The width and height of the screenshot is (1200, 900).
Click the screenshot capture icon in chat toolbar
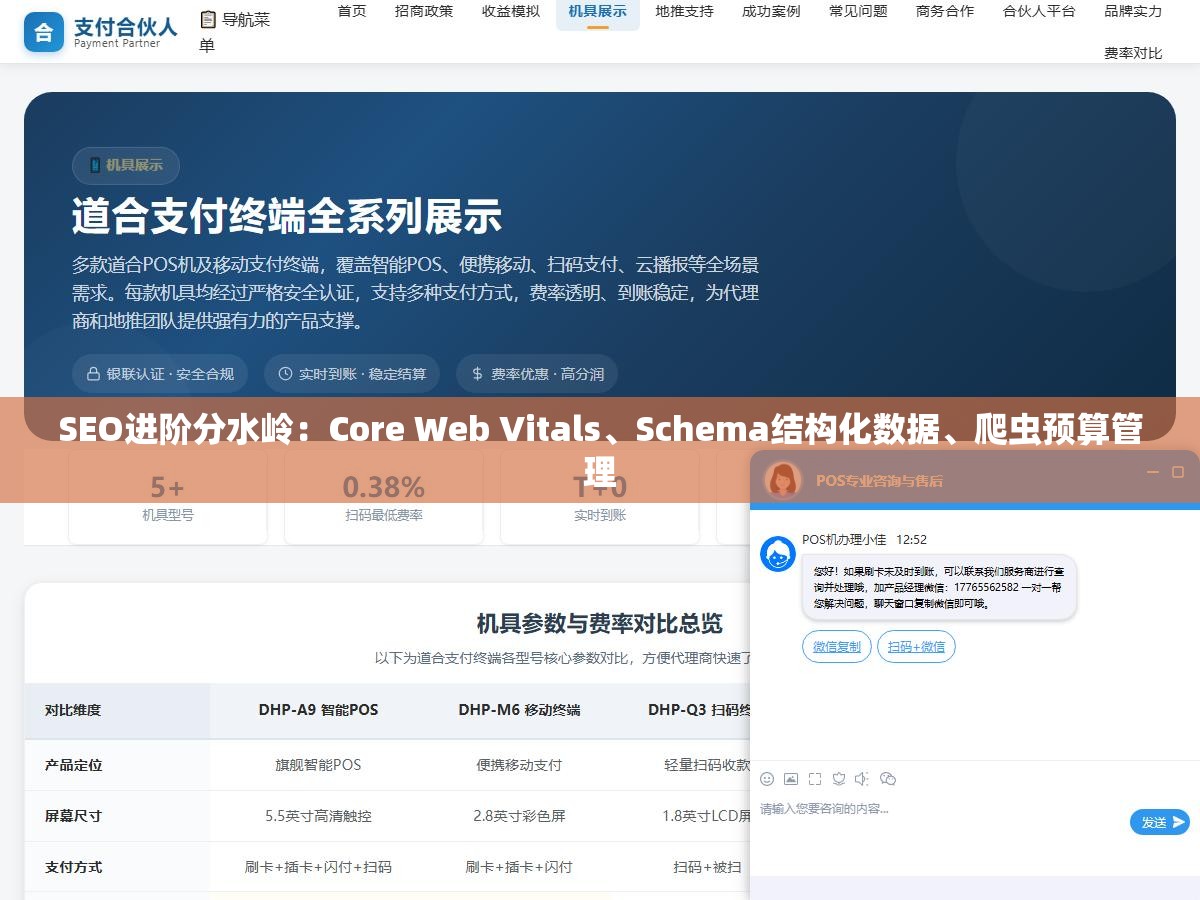(815, 778)
